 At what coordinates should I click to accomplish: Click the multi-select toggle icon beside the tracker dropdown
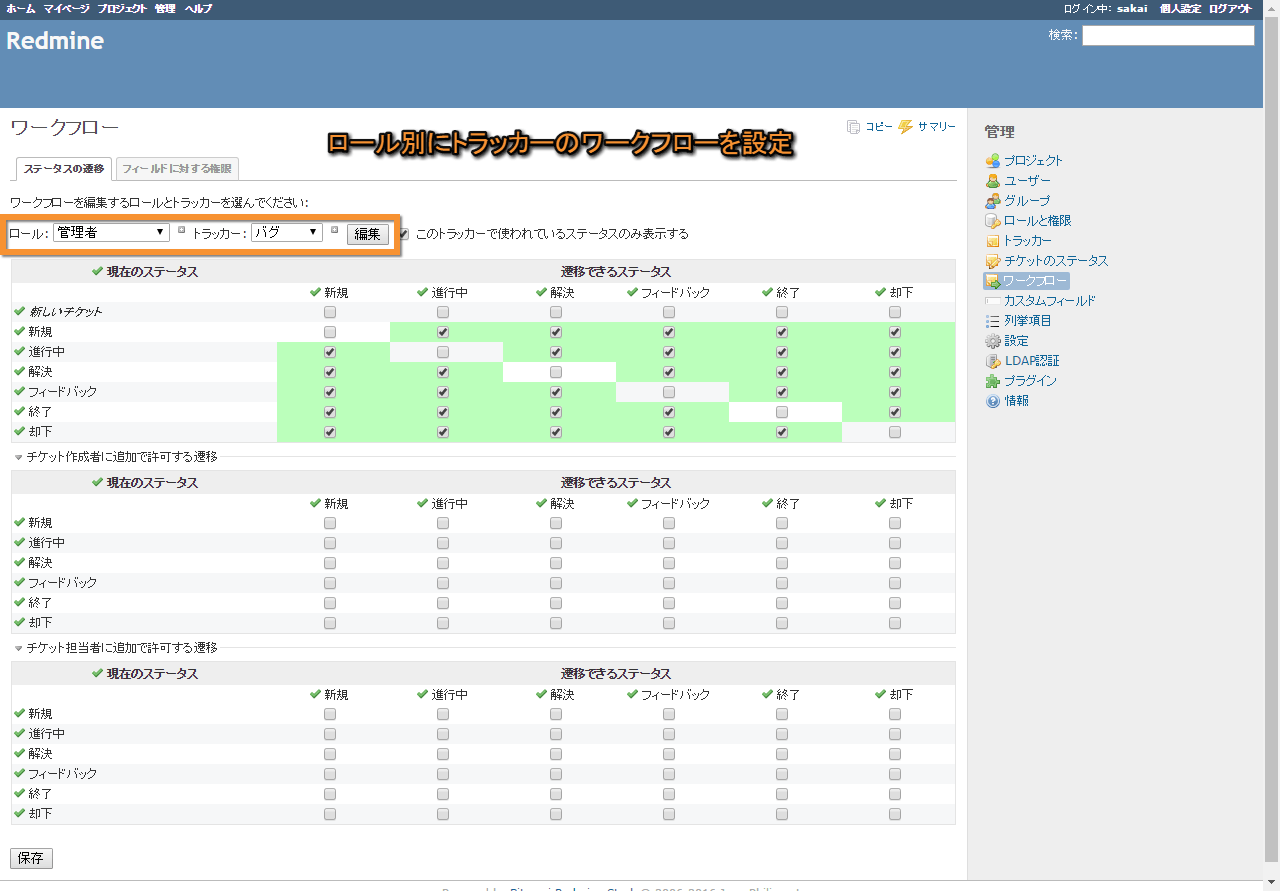pos(334,230)
